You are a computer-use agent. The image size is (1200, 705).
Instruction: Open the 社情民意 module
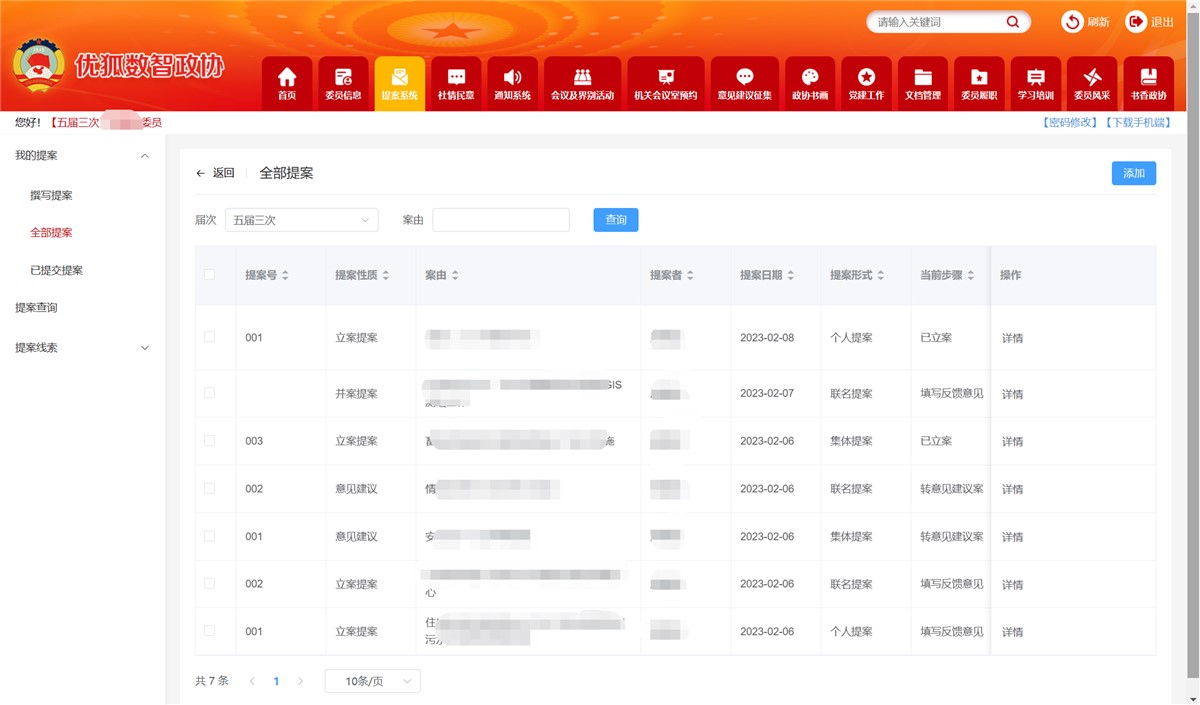457,82
